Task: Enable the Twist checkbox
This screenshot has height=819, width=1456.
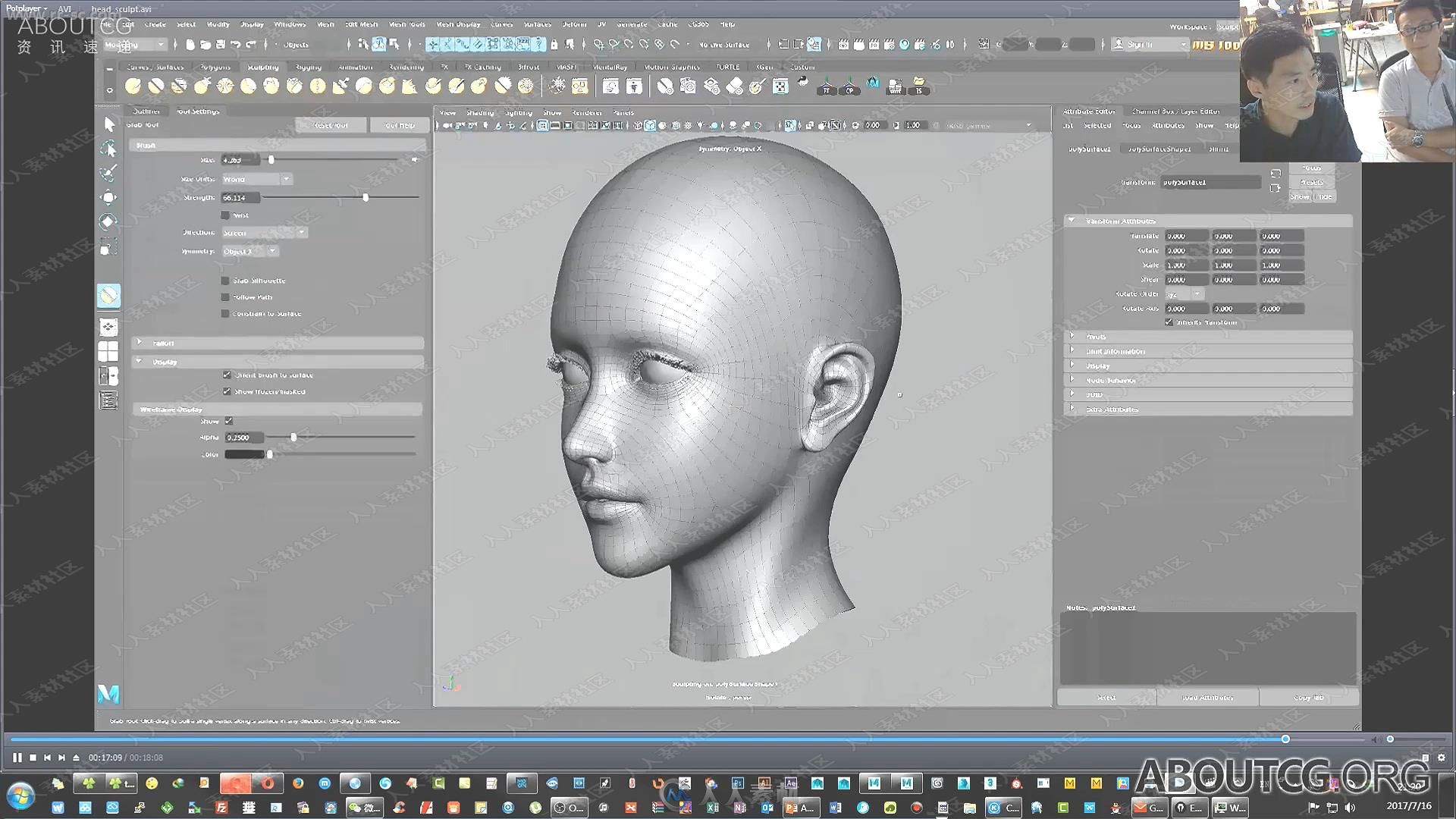Action: (225, 215)
